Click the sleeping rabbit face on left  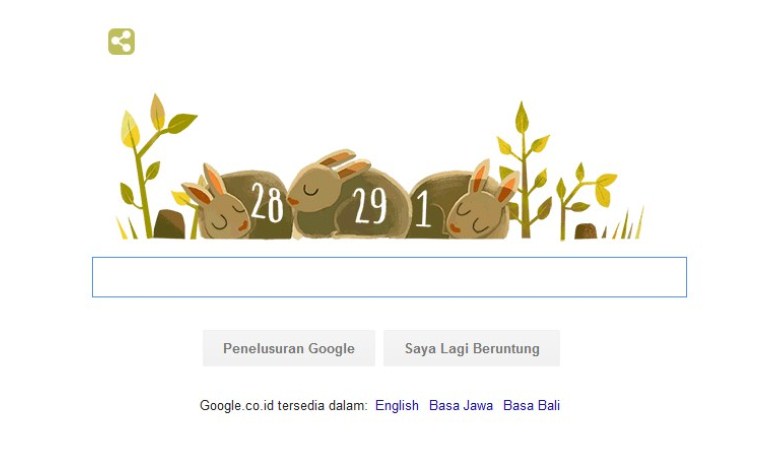[219, 210]
